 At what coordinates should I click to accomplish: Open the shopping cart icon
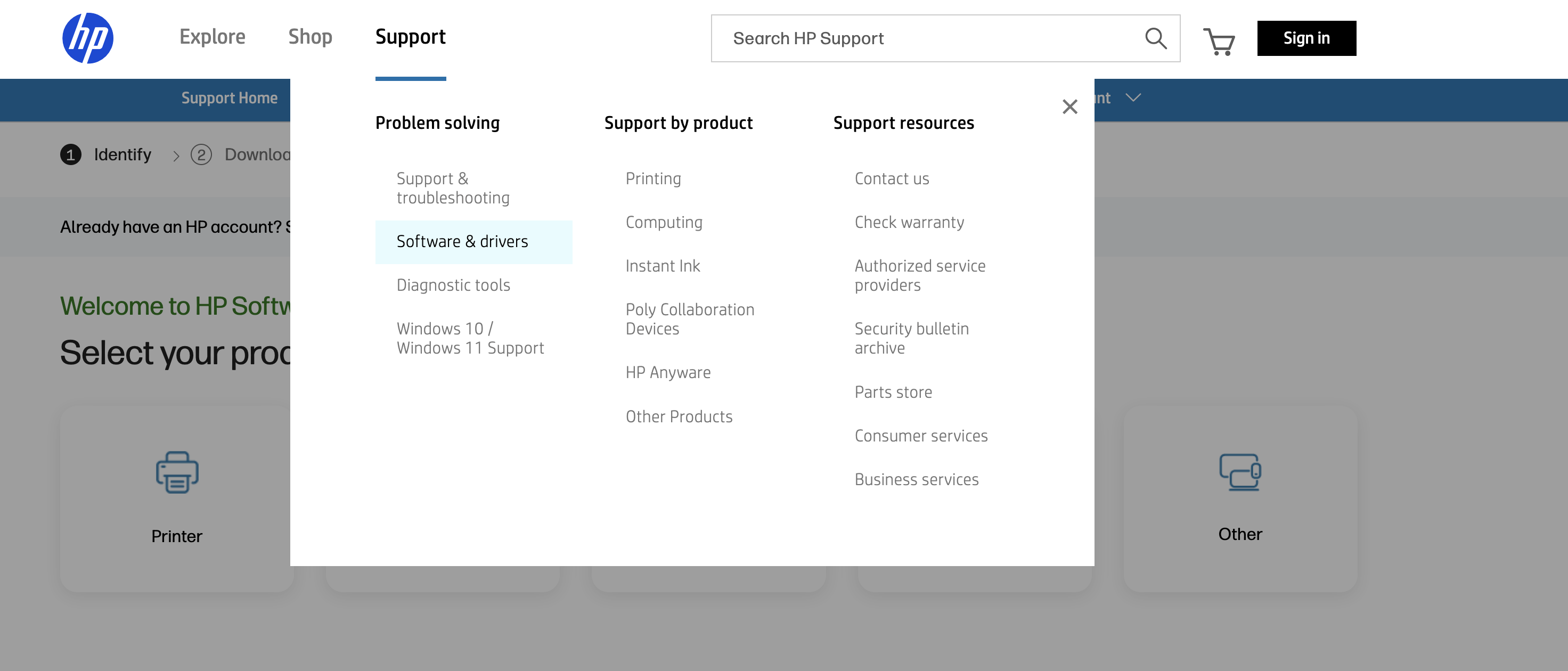point(1219,41)
